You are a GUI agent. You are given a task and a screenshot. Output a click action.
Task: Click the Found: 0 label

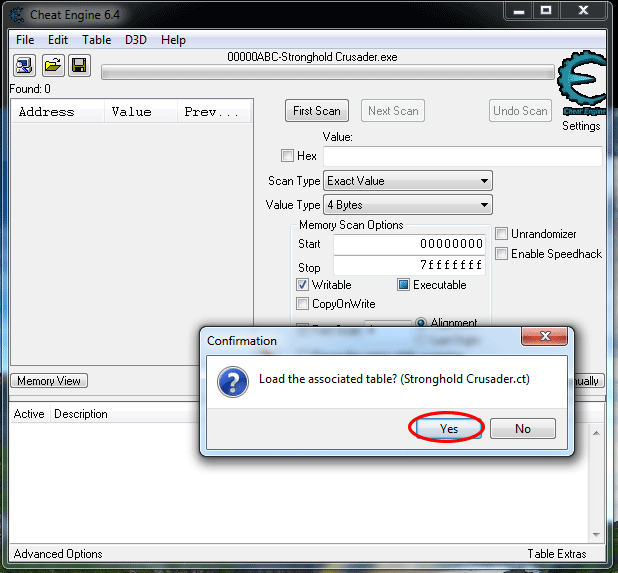point(30,89)
